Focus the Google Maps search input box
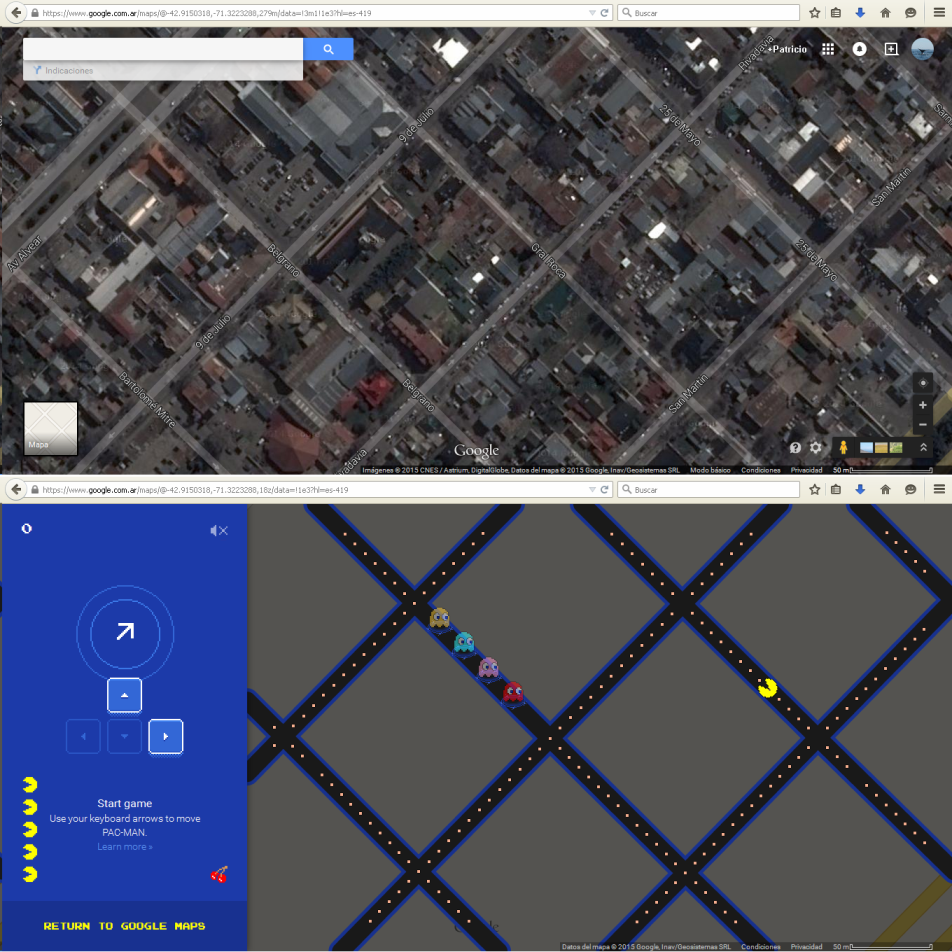952x952 pixels. click(x=163, y=49)
